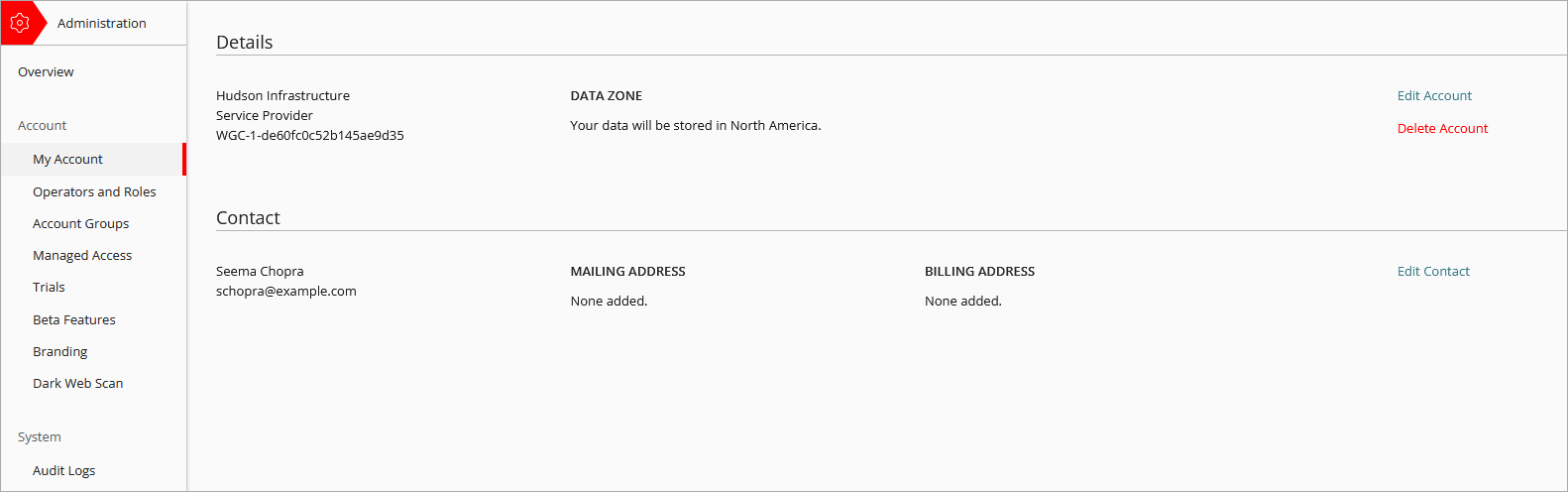Open Beta Features page
1568x492 pixels.
pos(74,320)
